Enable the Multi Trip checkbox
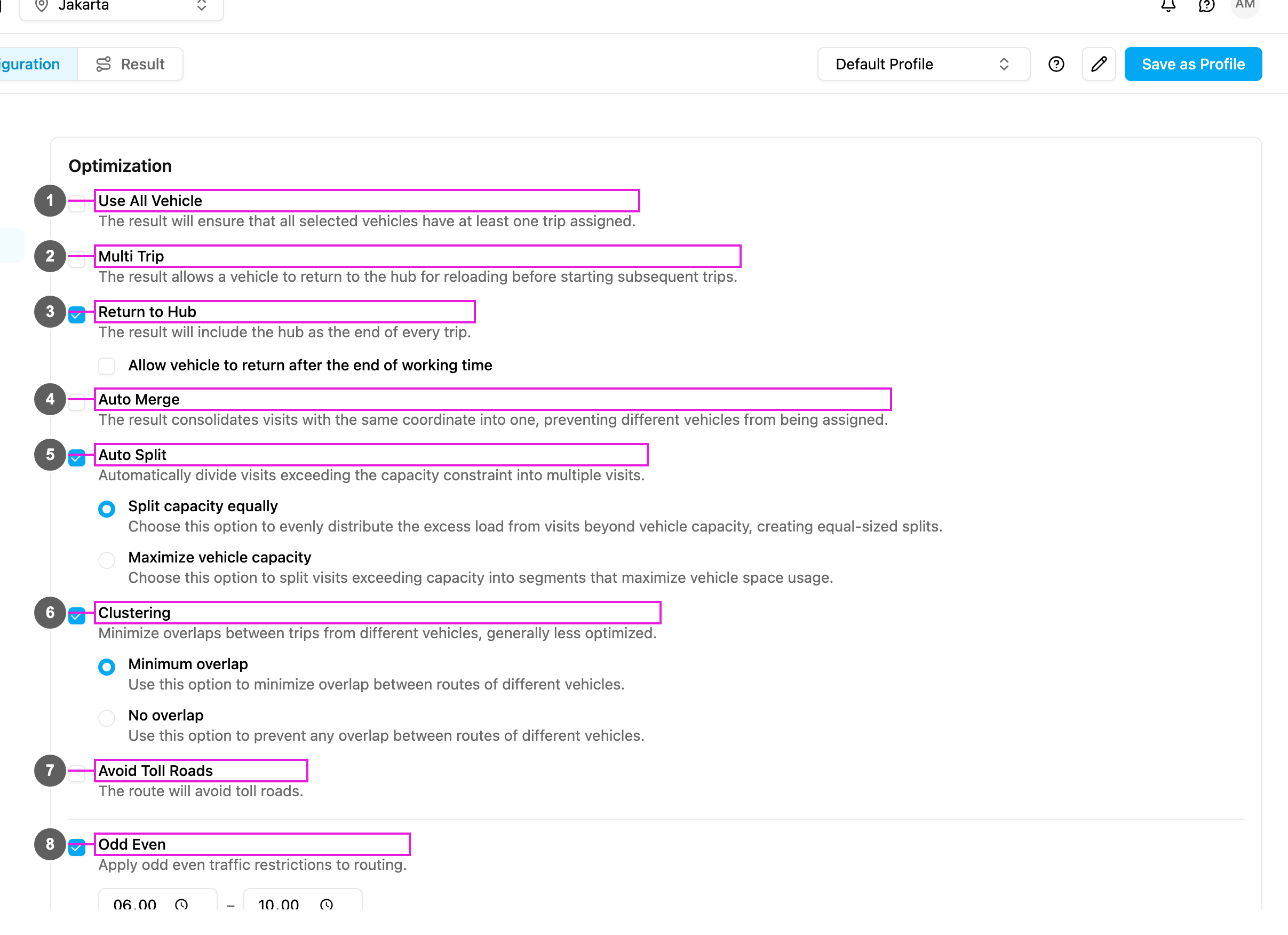The width and height of the screenshot is (1288, 935). 77,259
